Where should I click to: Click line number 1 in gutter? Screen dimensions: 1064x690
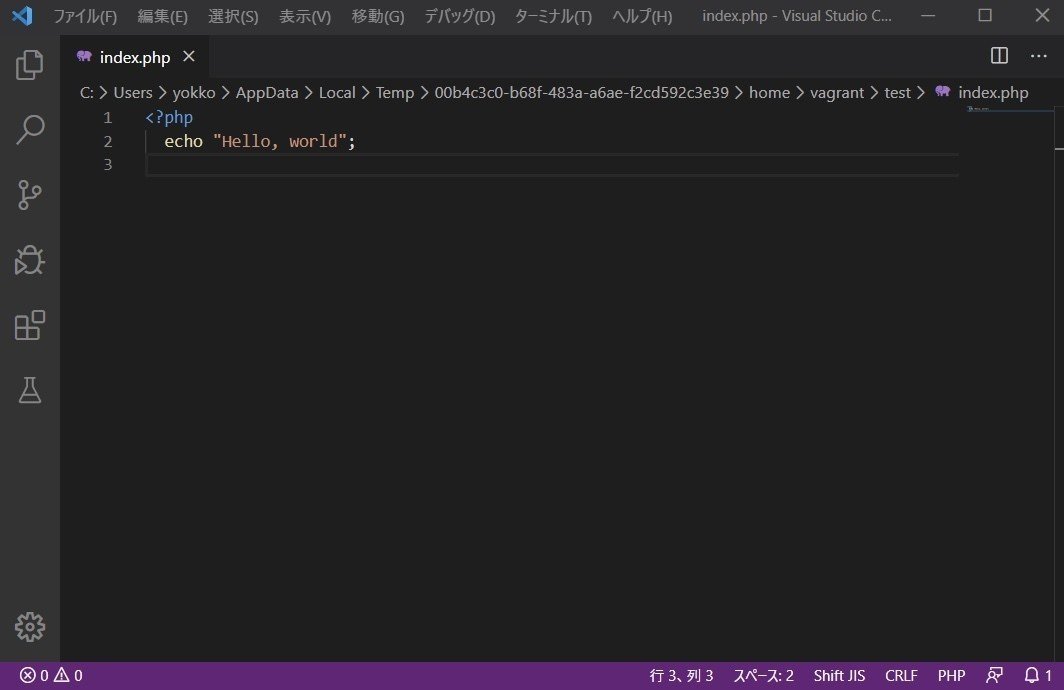107,117
